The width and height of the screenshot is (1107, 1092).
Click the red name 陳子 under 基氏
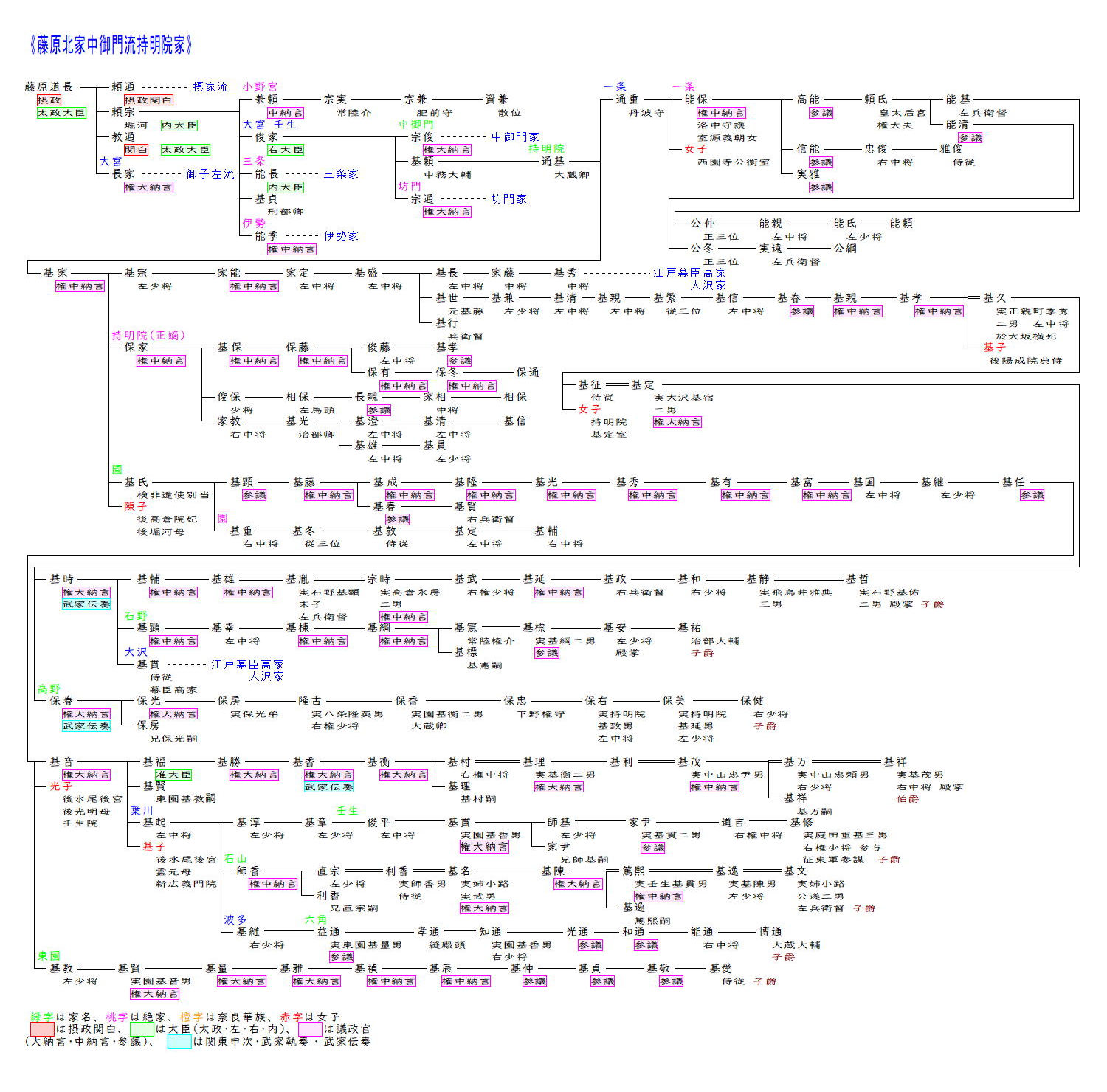pos(136,507)
